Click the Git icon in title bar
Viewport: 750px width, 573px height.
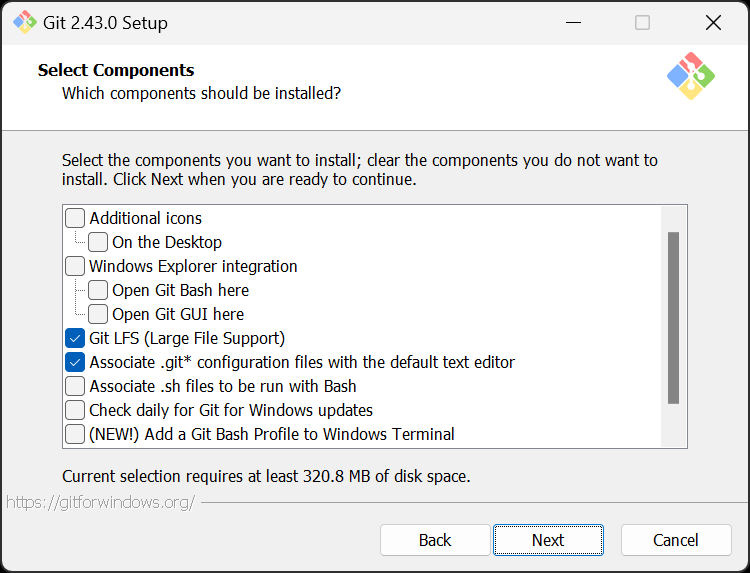[x=24, y=22]
